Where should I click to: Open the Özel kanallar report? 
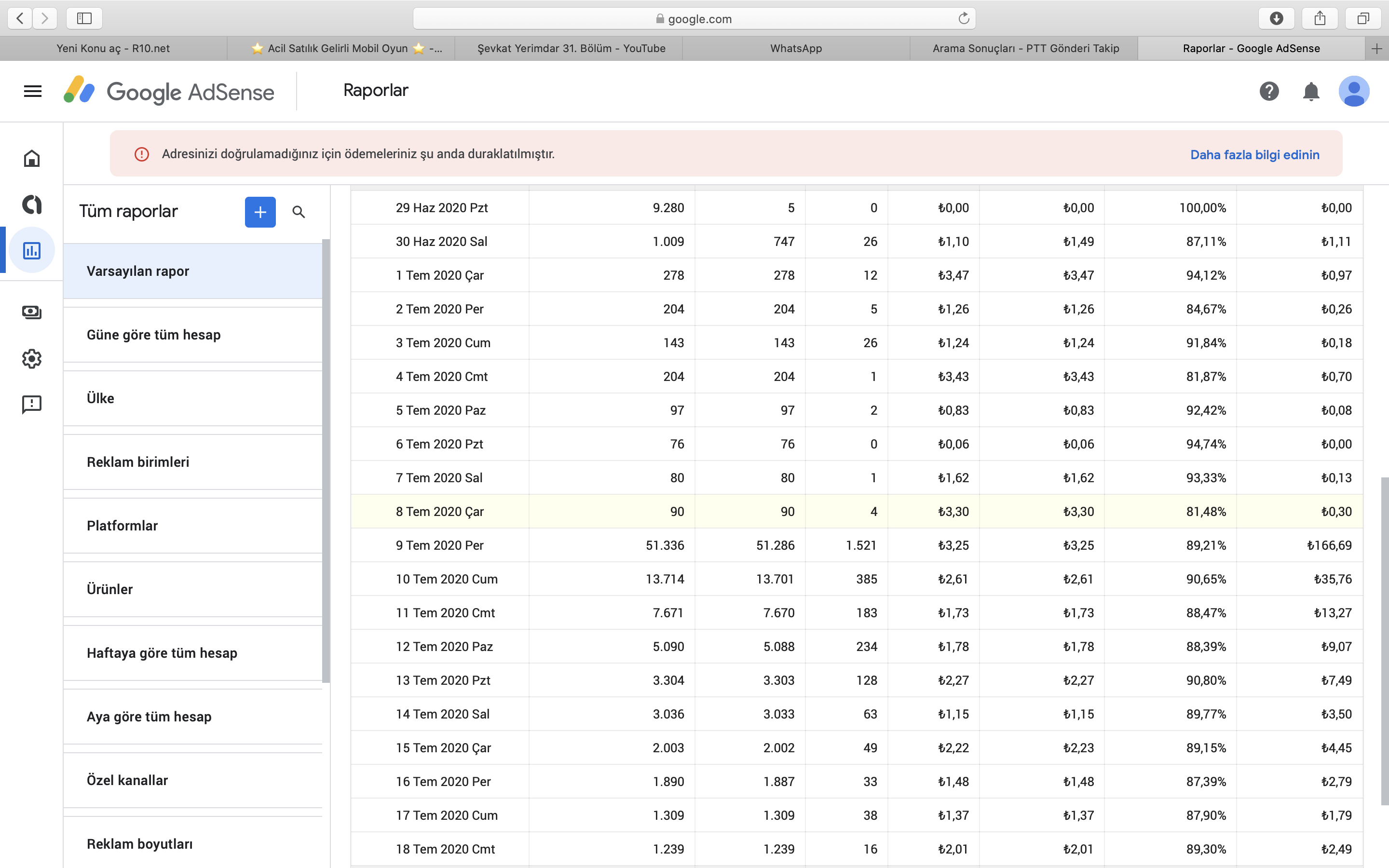[x=193, y=781]
